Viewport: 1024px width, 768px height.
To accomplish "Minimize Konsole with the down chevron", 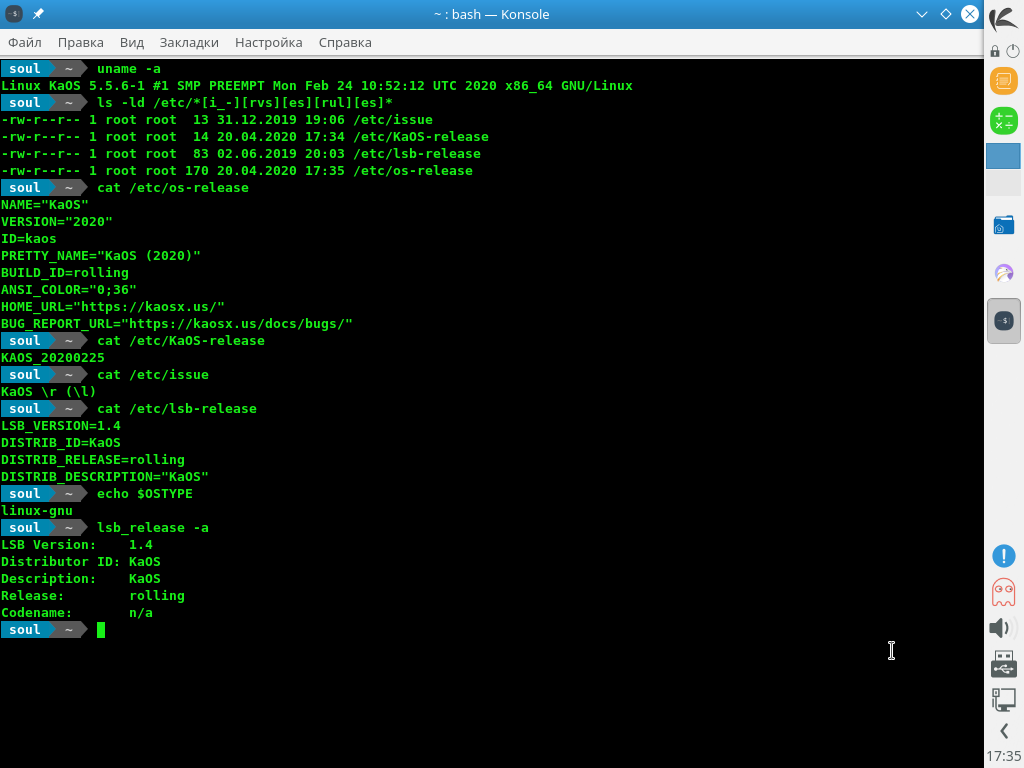I will pos(921,14).
